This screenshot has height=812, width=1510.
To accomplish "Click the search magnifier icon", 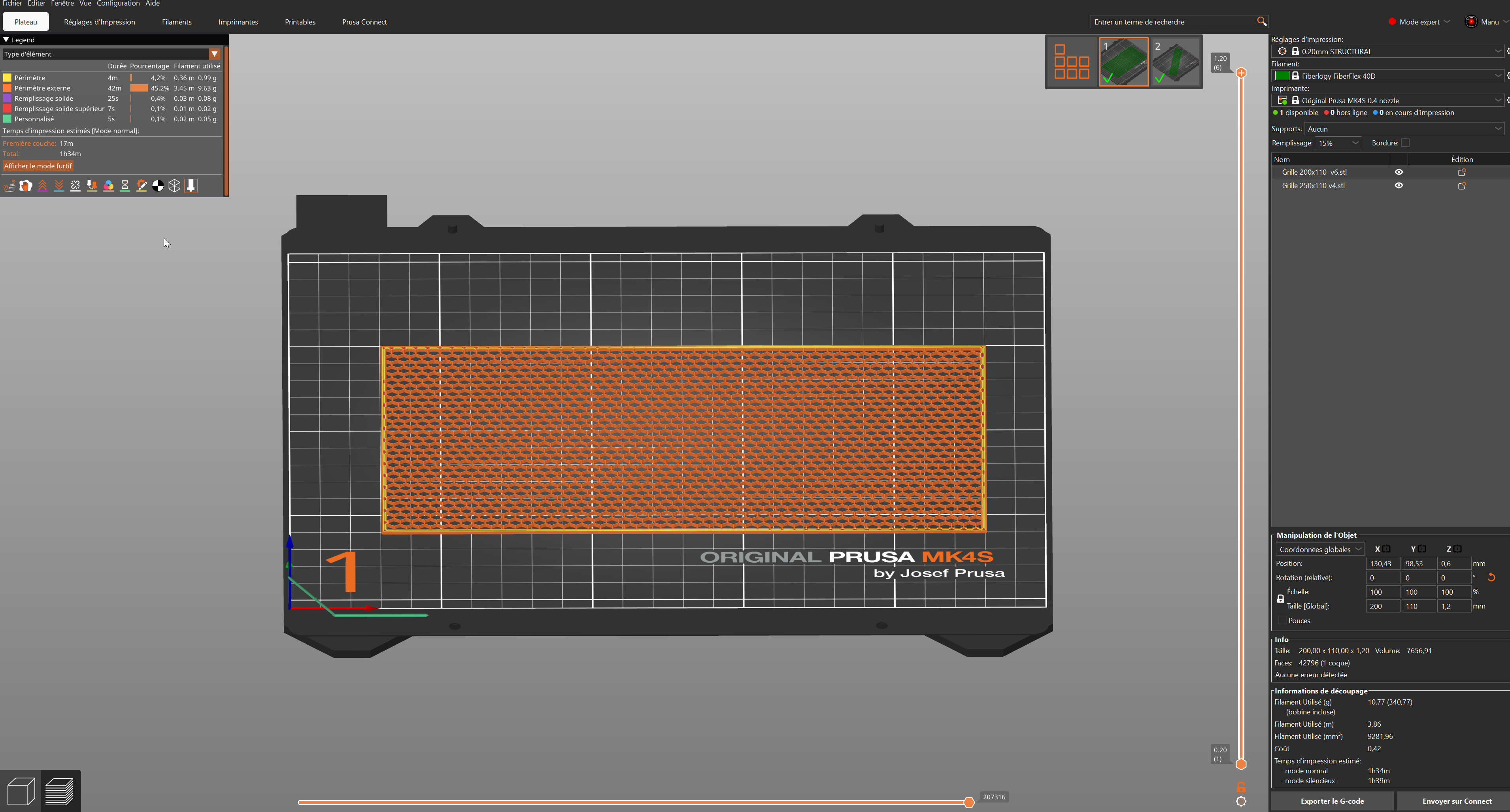I will click(x=1261, y=22).
